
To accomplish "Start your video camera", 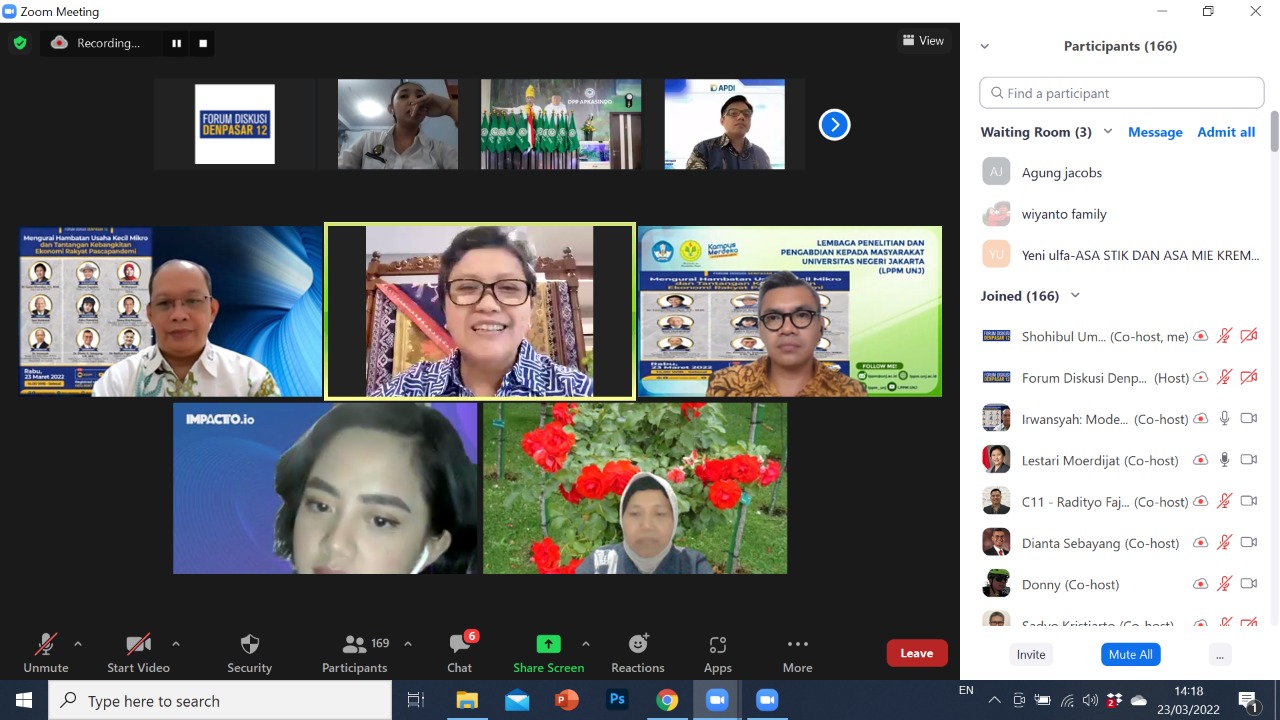I will 138,653.
